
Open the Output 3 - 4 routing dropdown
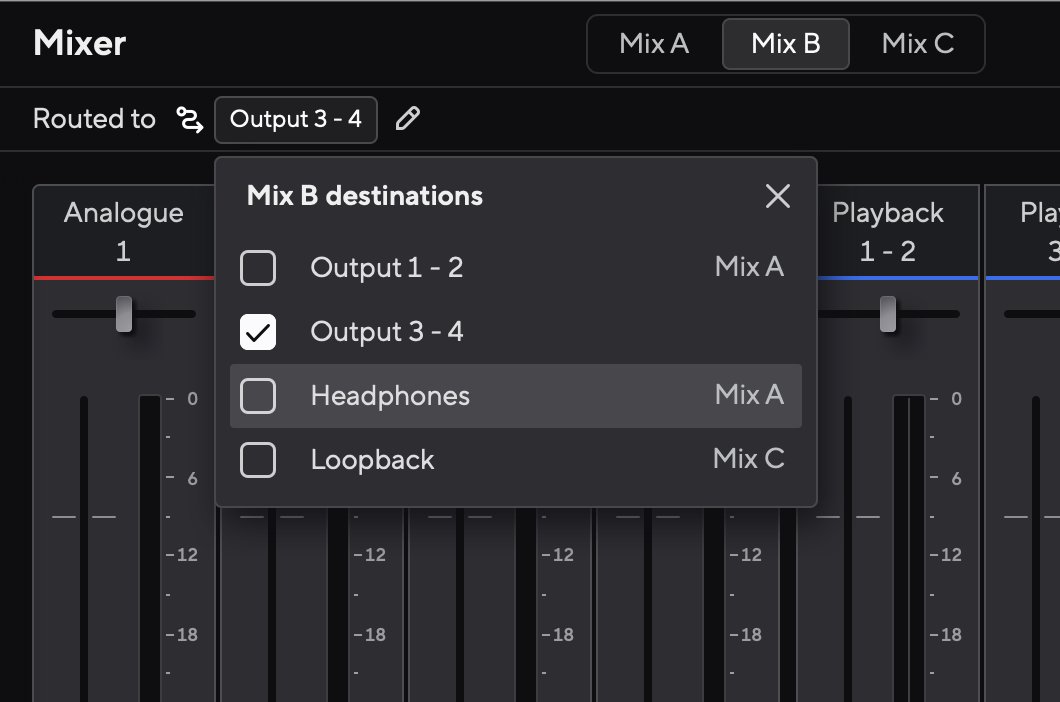(x=295, y=120)
